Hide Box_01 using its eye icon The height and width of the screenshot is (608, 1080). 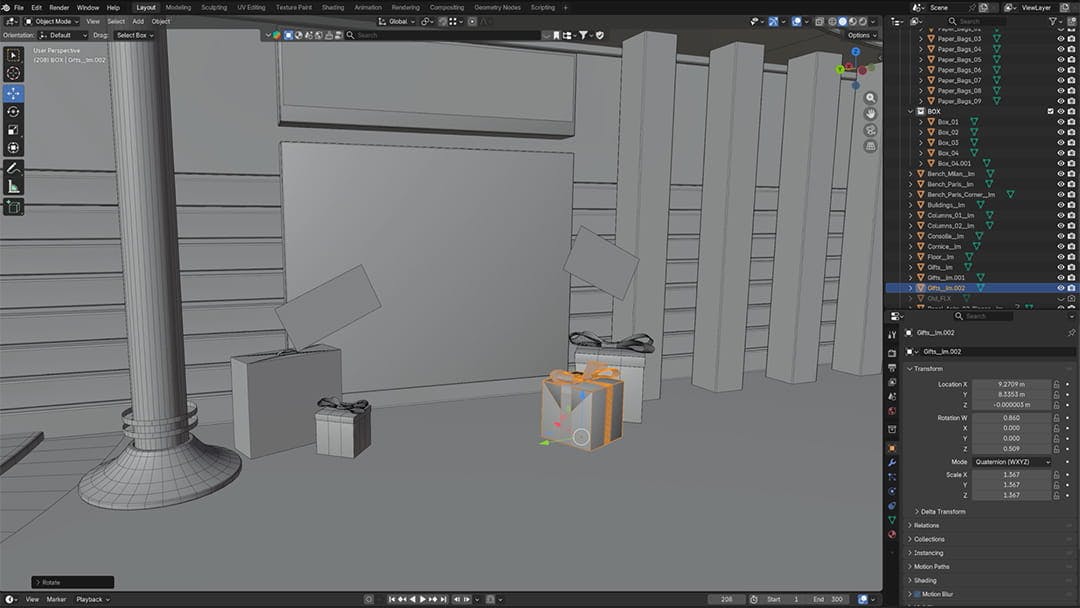coord(1061,122)
